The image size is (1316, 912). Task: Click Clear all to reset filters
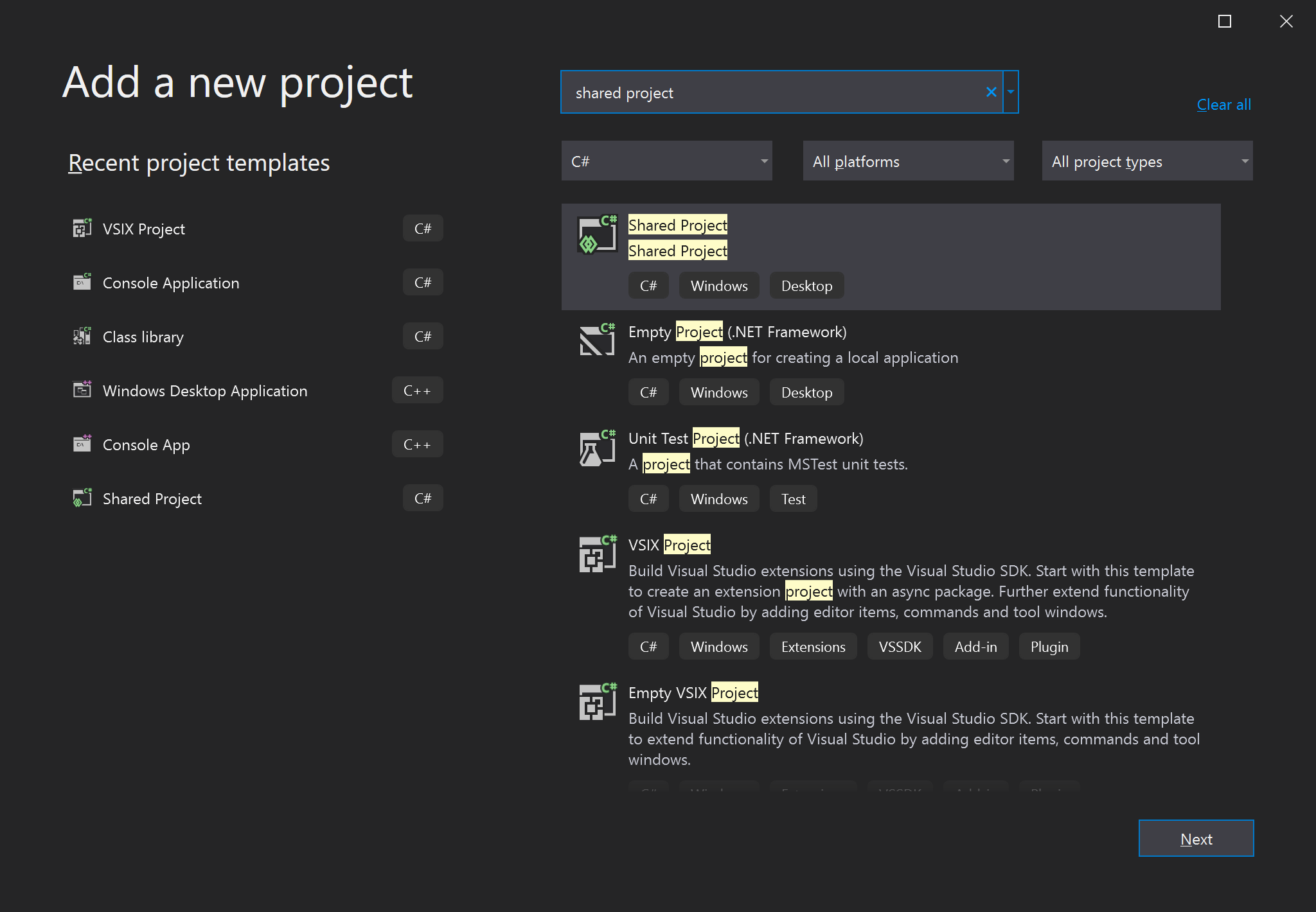pos(1225,104)
